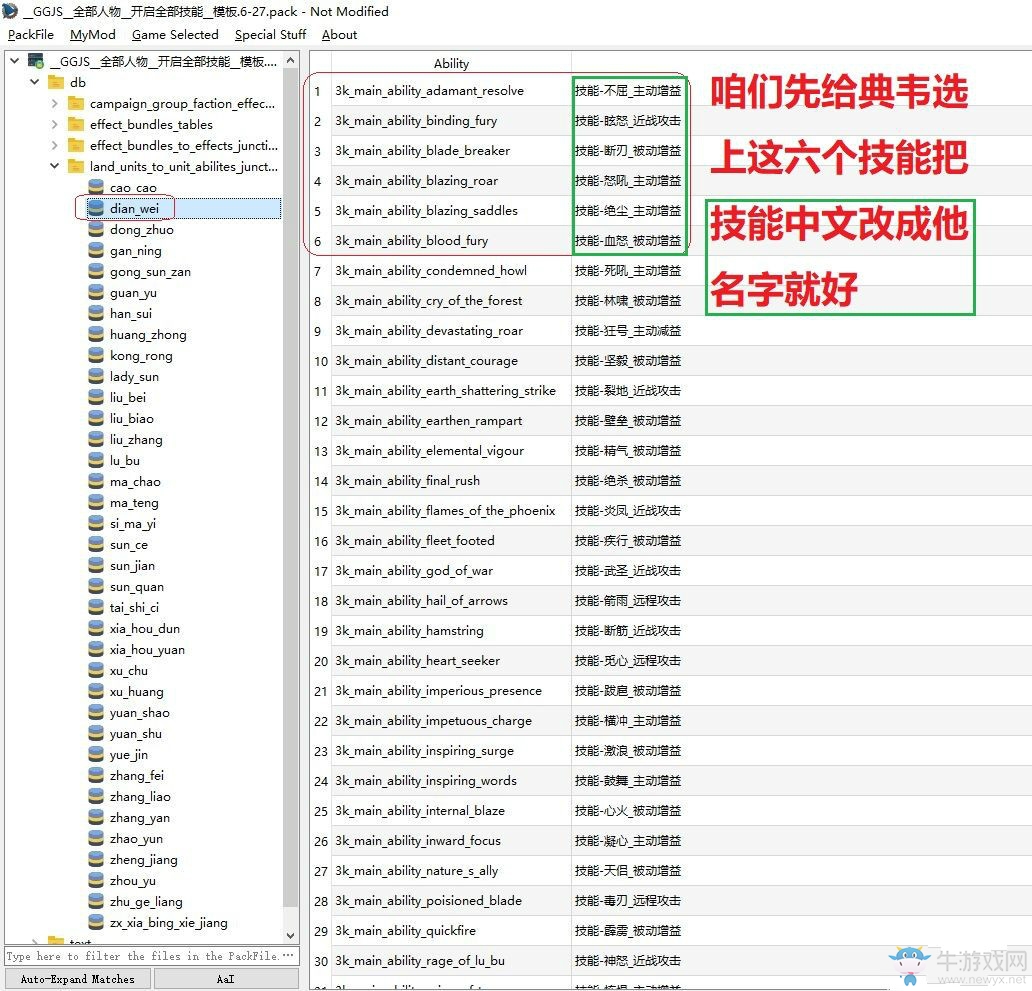This screenshot has height=991, width=1032.
Task: Select the lady_sun table icon
Action: point(96,377)
